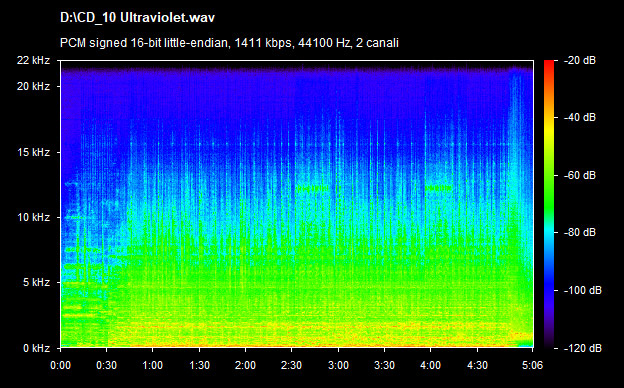Select the 1:00 time axis marker
The image size is (624, 388).
point(152,365)
